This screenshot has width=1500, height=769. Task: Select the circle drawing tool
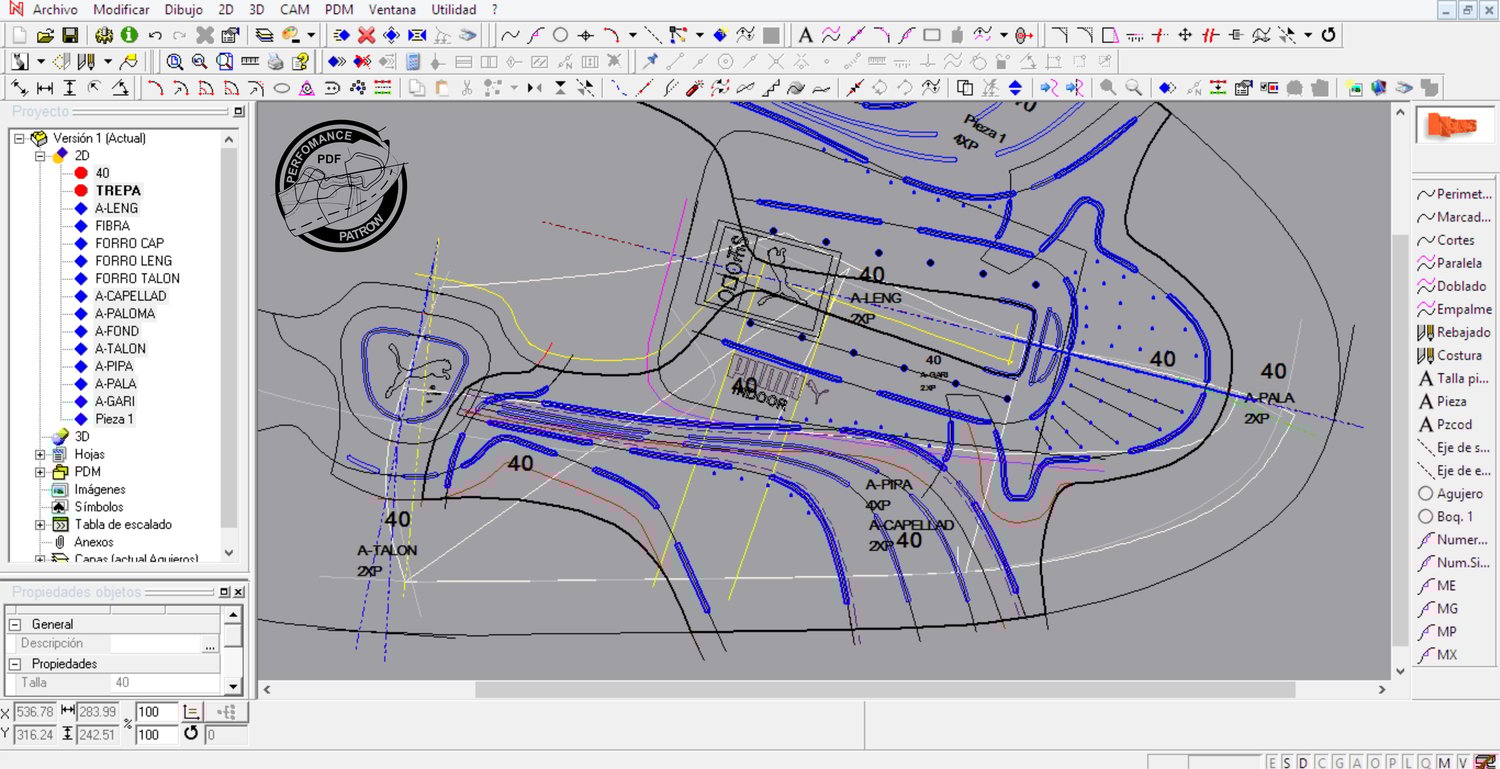[560, 35]
